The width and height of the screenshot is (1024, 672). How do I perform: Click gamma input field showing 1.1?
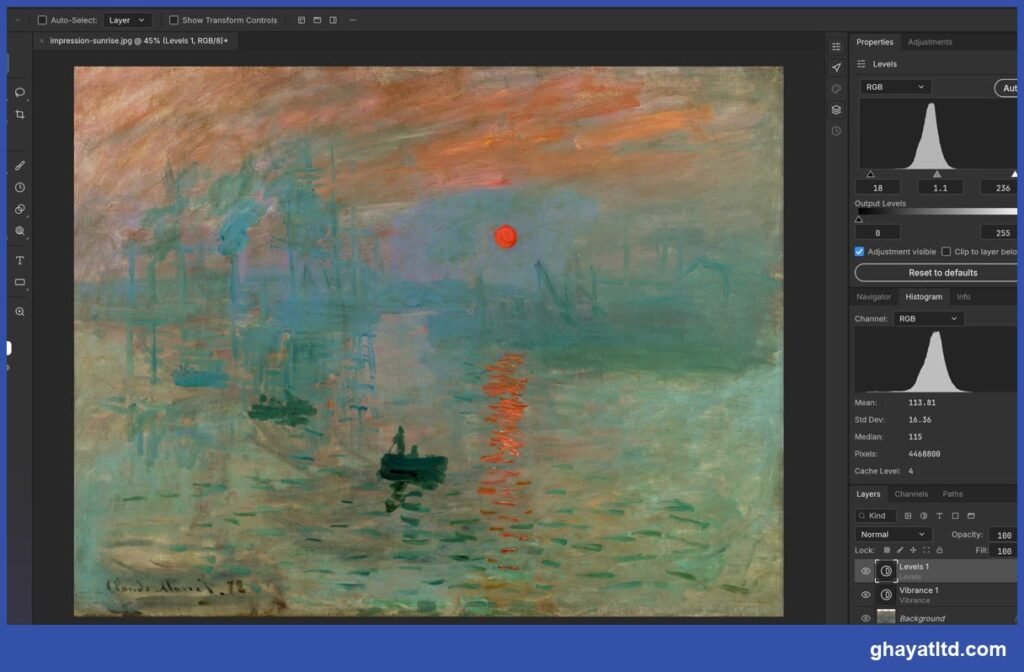(940, 187)
